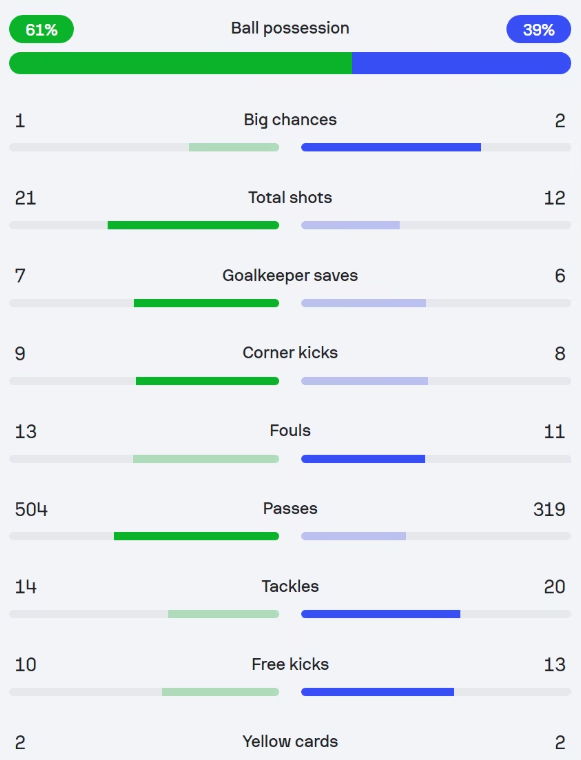Select the Free kicks label

click(290, 664)
